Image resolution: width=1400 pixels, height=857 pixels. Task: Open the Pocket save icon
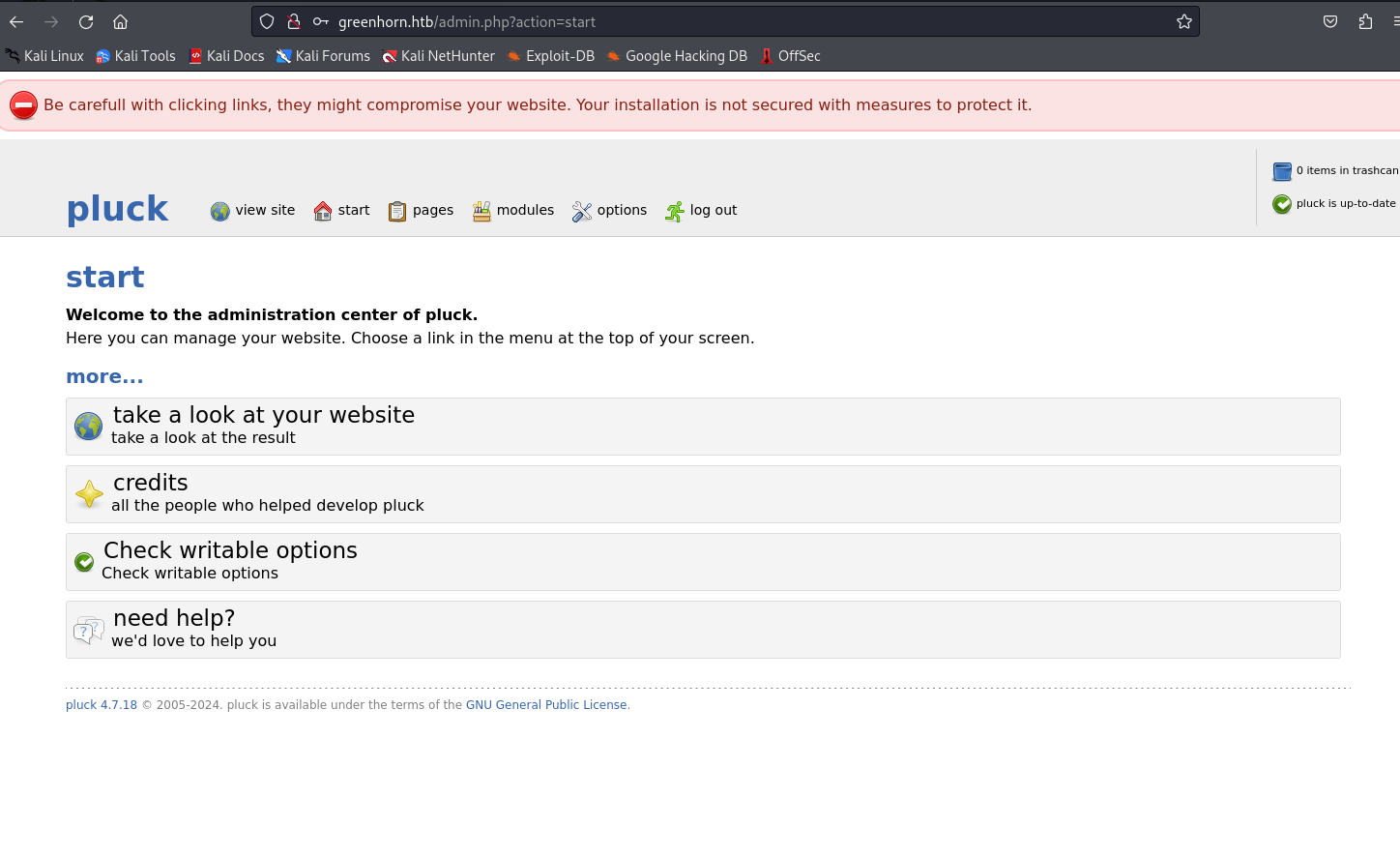click(x=1330, y=21)
